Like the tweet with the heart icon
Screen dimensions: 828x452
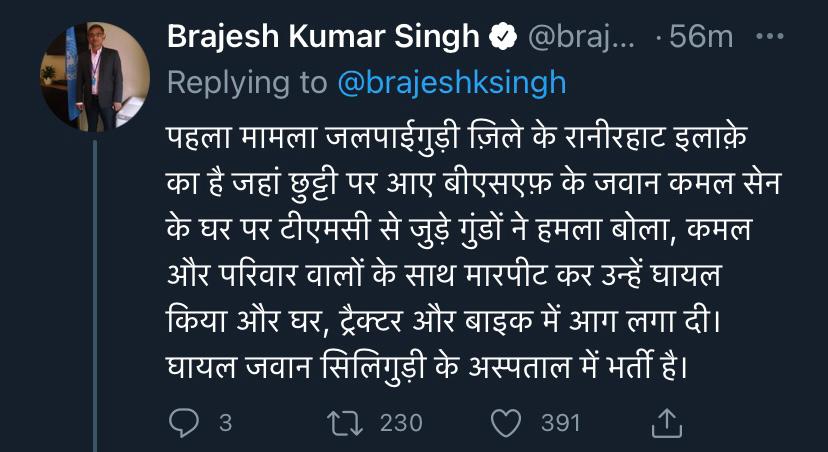508,423
